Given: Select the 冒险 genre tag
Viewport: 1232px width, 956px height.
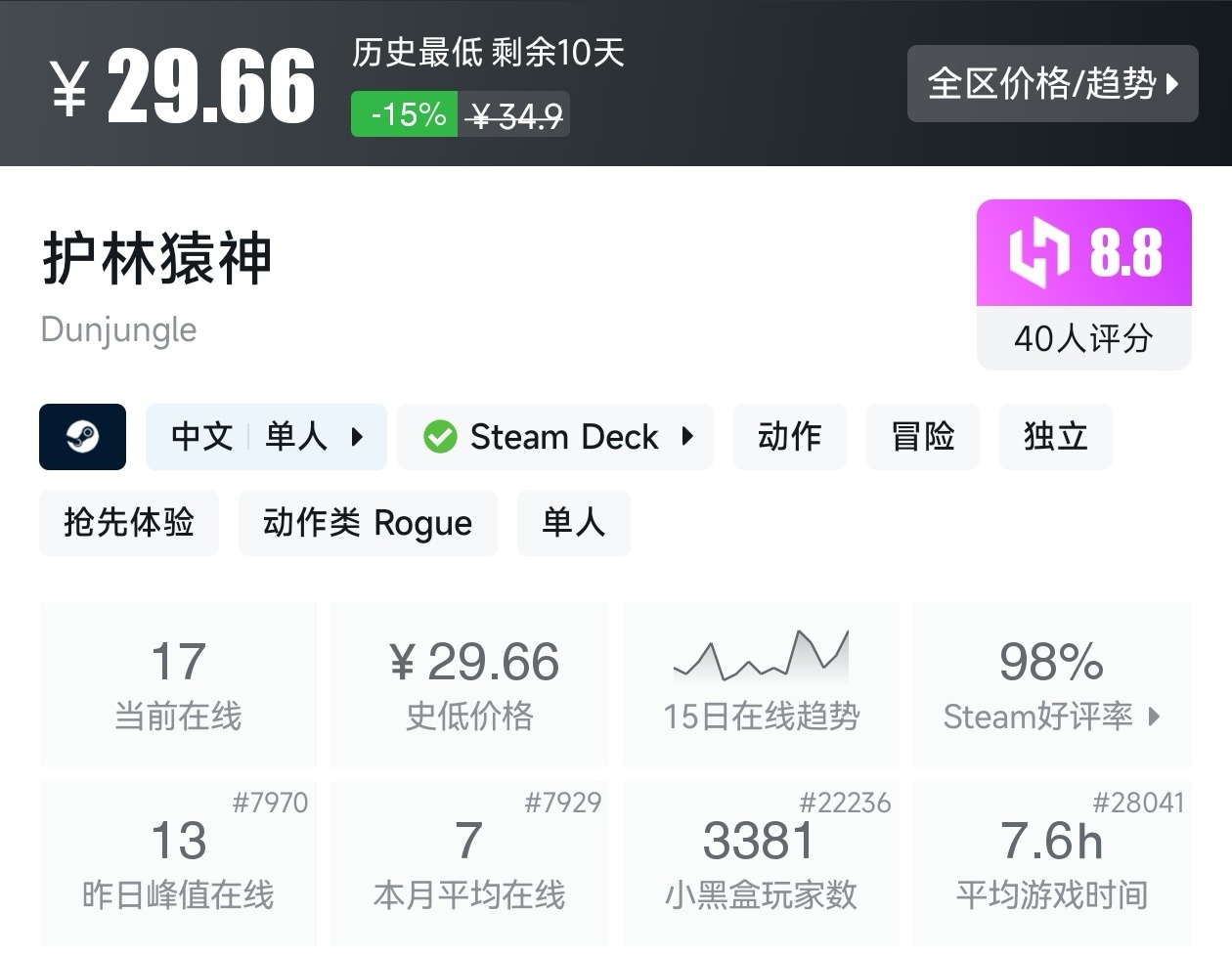Looking at the screenshot, I should pos(922,436).
